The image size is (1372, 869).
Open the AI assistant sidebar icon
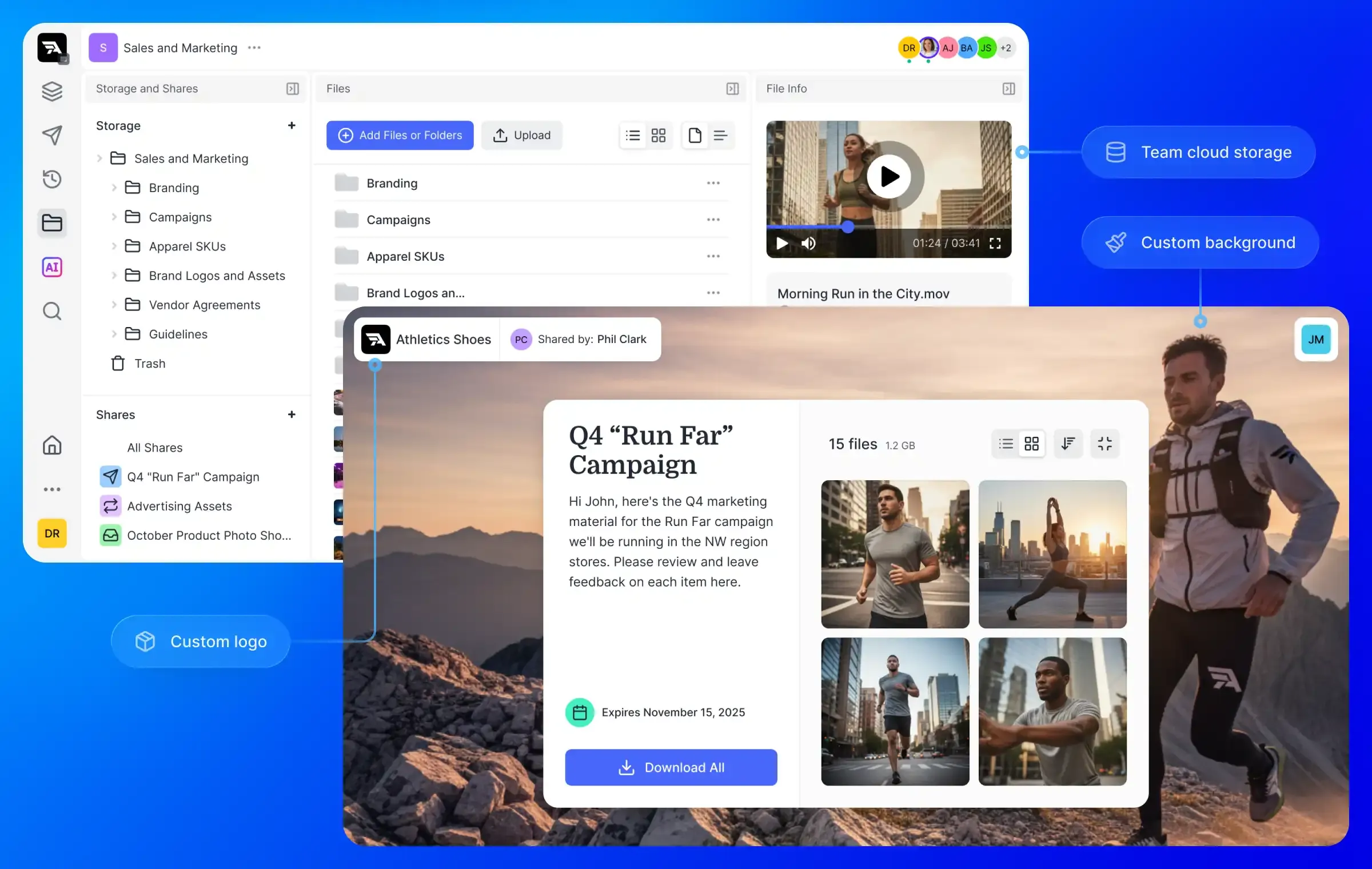click(52, 267)
